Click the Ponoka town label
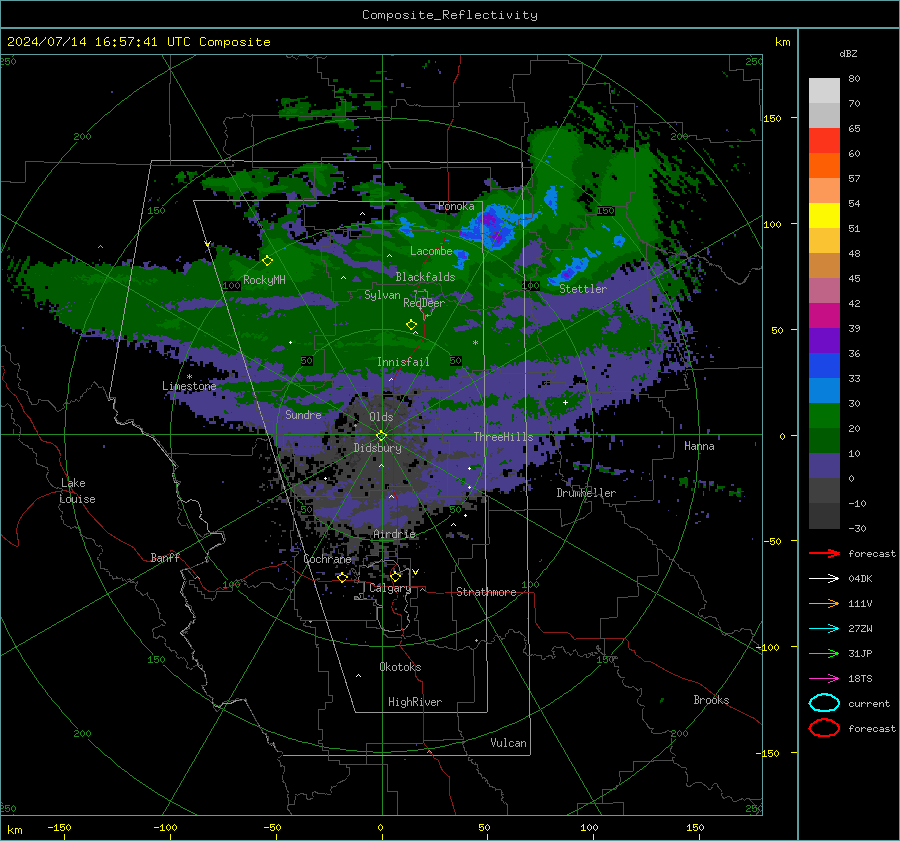The width and height of the screenshot is (900, 841). coord(456,206)
